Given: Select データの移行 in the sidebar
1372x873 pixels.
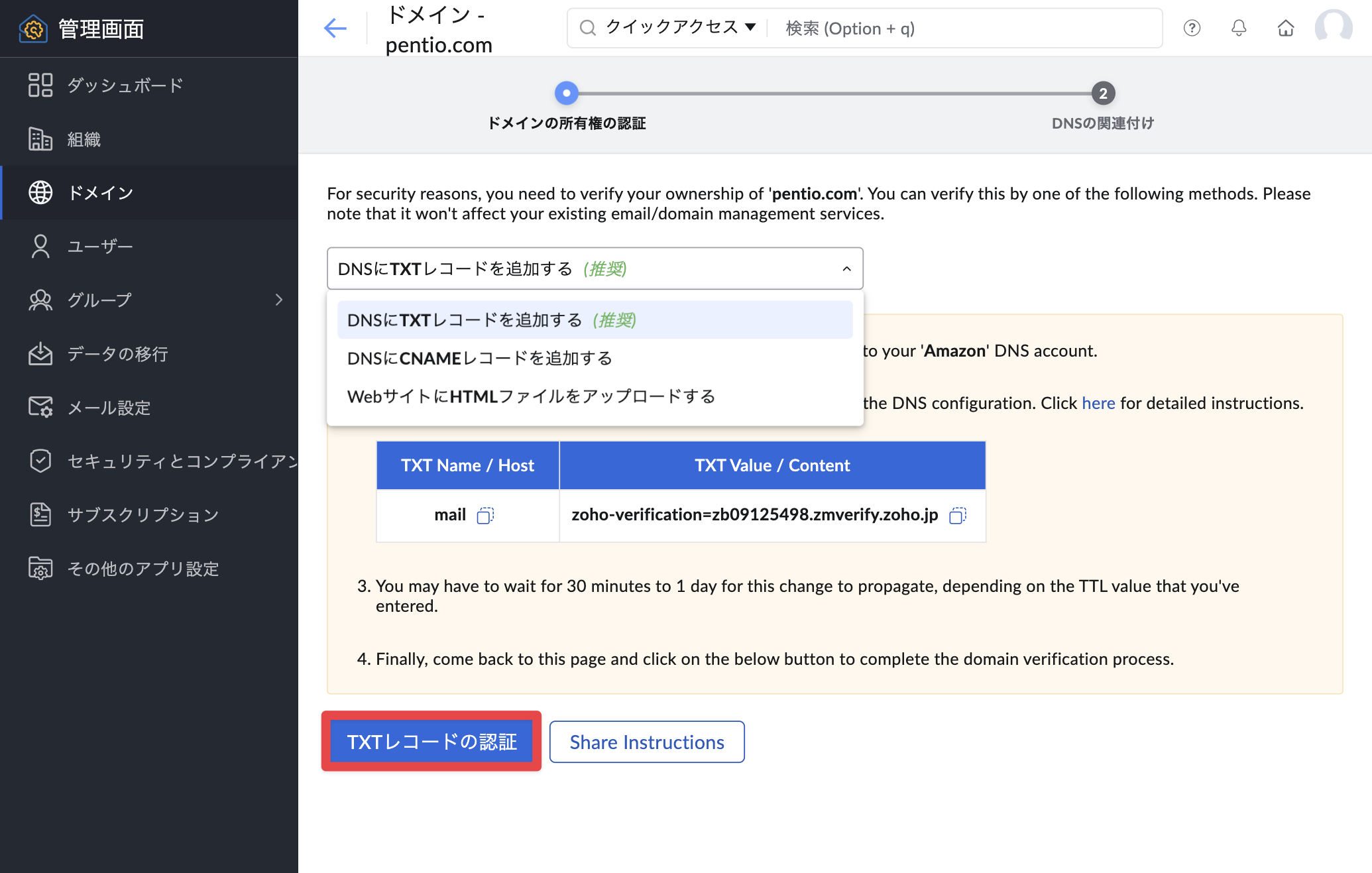Looking at the screenshot, I should point(117,354).
